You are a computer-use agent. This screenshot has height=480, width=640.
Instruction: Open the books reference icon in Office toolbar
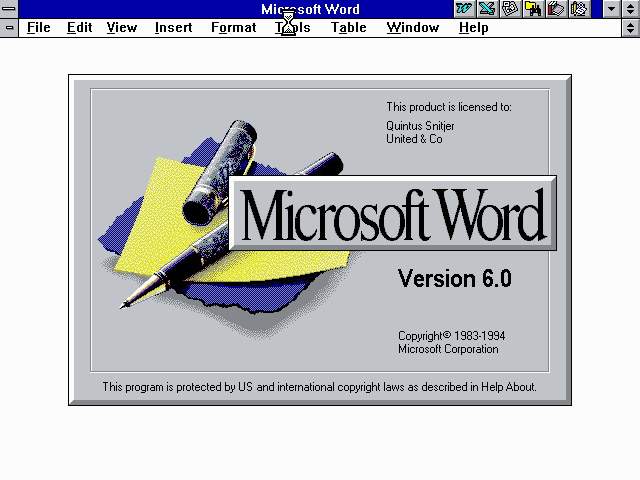click(556, 9)
